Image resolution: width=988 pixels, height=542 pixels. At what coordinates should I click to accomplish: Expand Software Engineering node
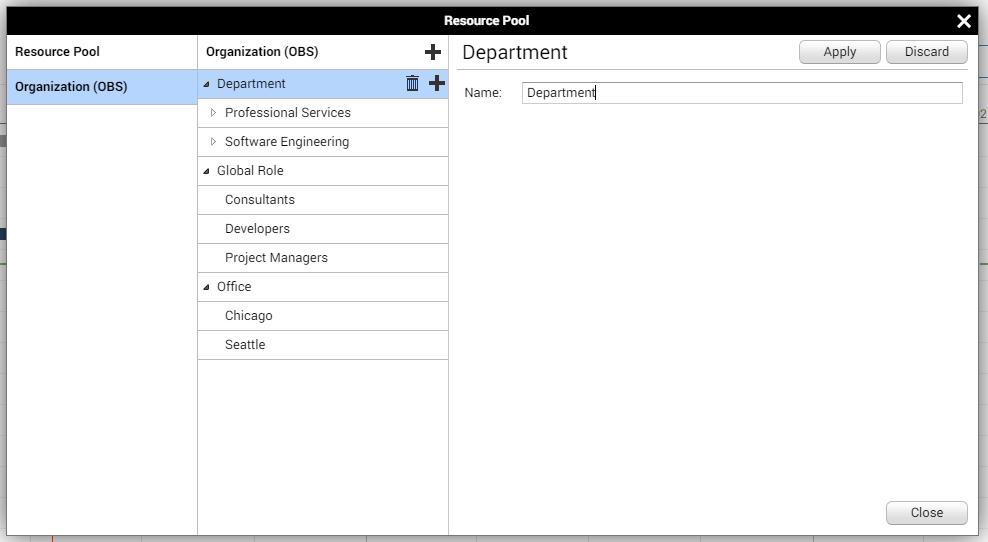pos(214,142)
